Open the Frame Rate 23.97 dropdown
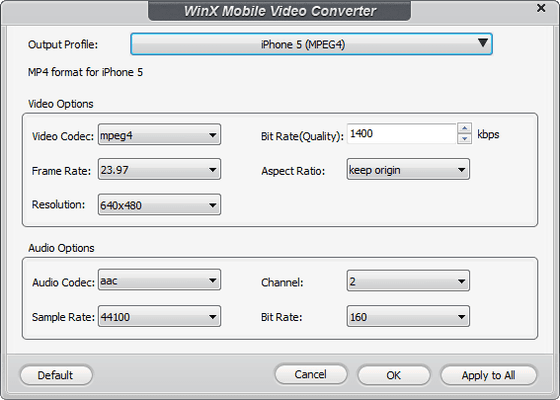This screenshot has width=560, height=400. tap(159, 169)
